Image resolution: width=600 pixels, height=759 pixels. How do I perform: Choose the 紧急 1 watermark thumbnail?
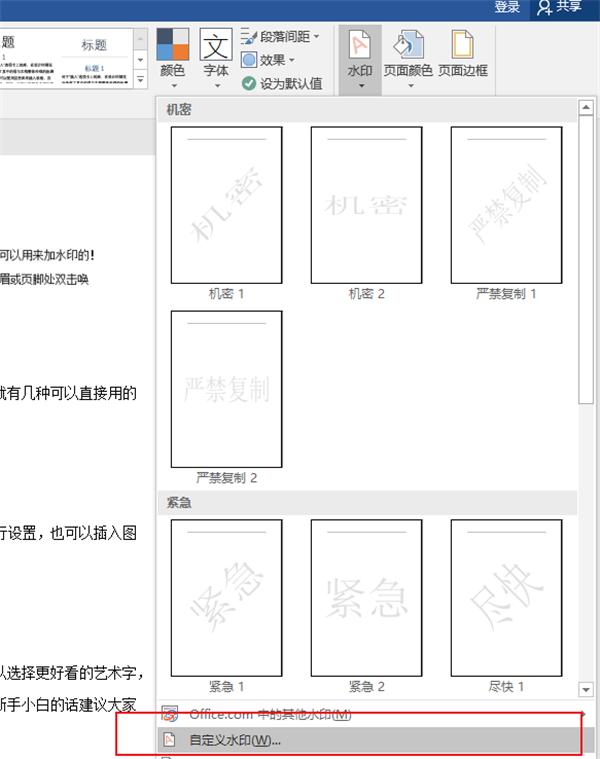tap(226, 598)
